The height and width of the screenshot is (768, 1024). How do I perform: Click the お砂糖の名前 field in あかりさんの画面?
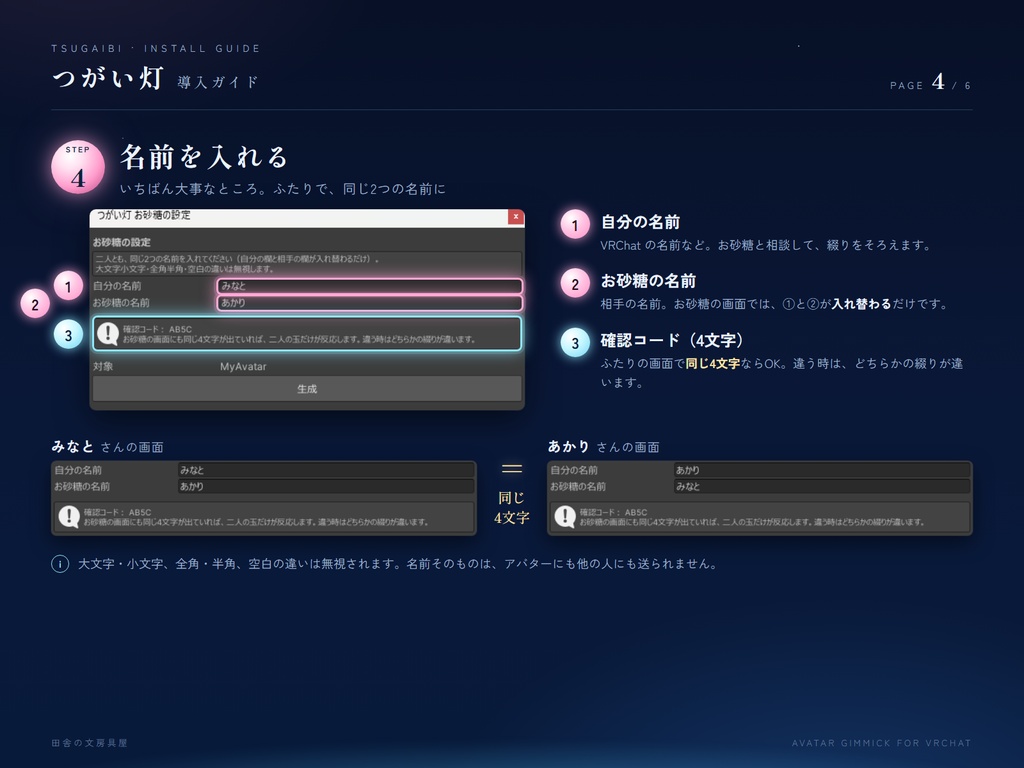pos(822,487)
